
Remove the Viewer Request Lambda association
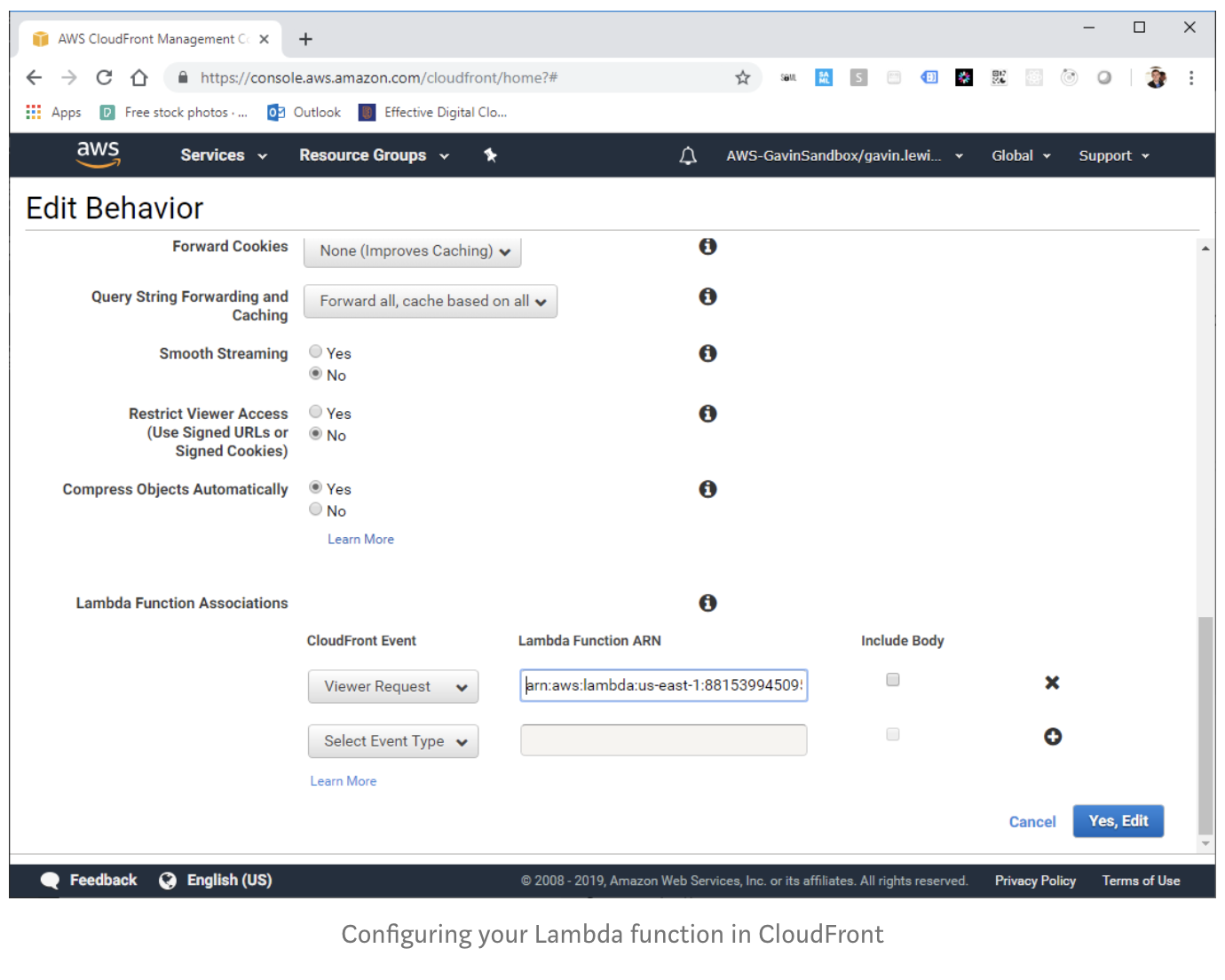click(1052, 683)
